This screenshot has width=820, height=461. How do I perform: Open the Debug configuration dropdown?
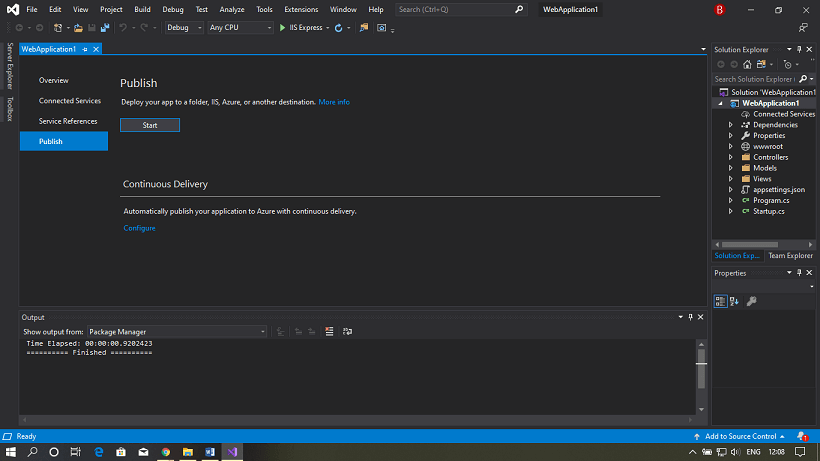coord(184,28)
